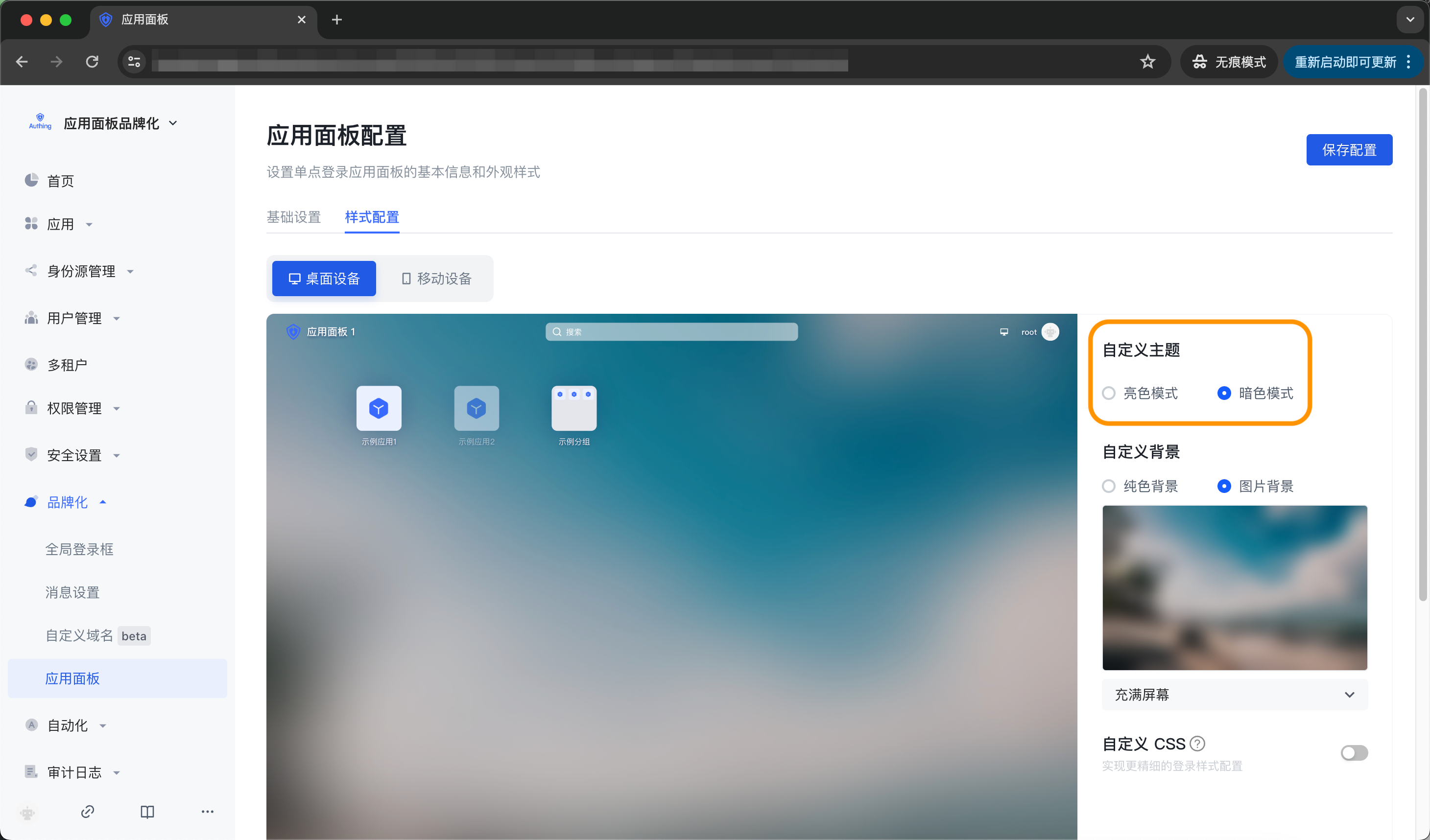Click the 示例分组 group icon in preview
The image size is (1430, 840).
(573, 408)
